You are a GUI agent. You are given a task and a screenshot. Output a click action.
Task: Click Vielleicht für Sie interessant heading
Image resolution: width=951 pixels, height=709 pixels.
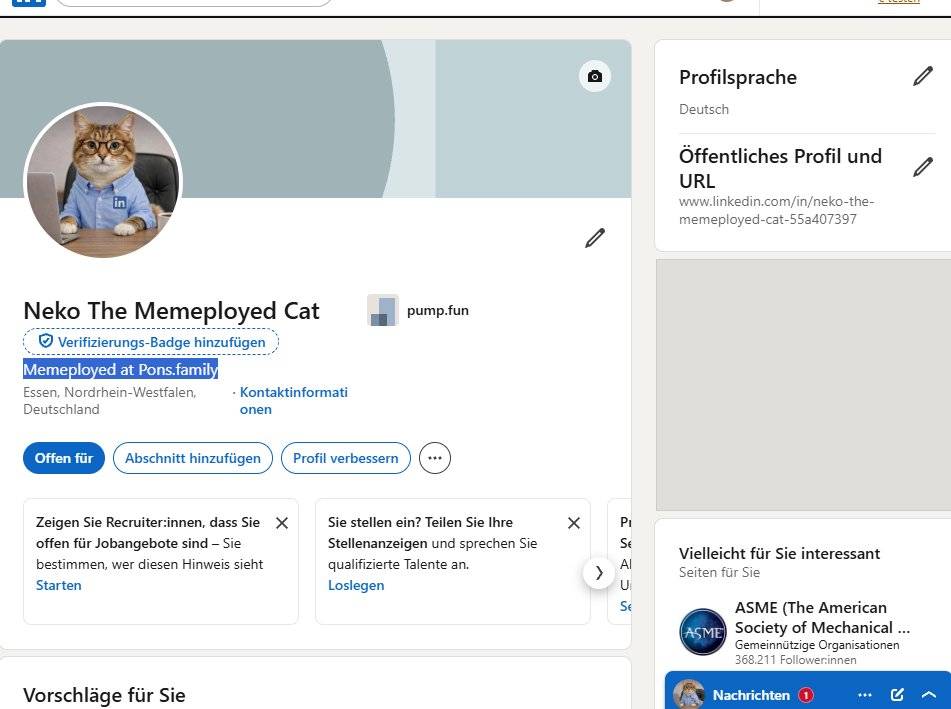click(x=779, y=553)
